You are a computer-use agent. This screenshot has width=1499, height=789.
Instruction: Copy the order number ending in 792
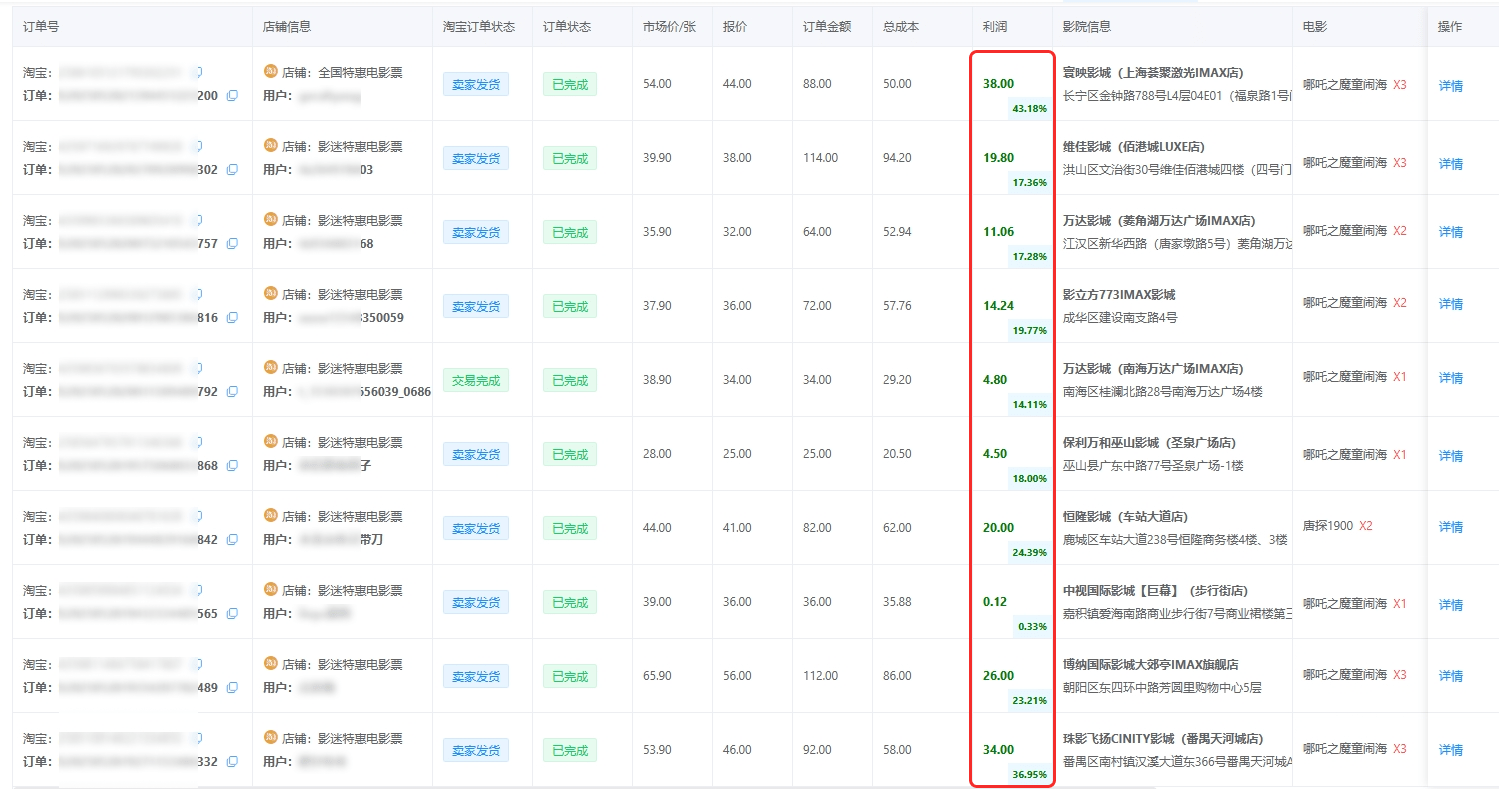point(232,392)
